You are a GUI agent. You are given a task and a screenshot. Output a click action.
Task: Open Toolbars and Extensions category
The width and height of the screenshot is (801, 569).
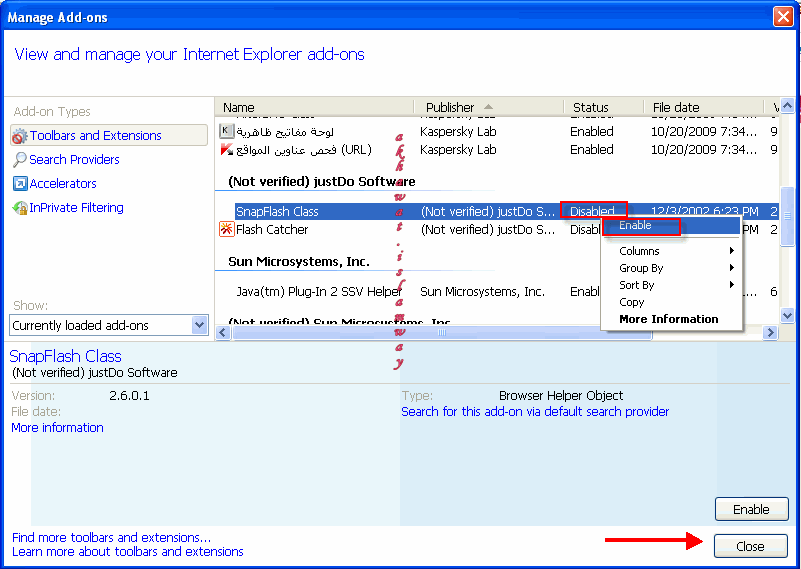[109, 135]
